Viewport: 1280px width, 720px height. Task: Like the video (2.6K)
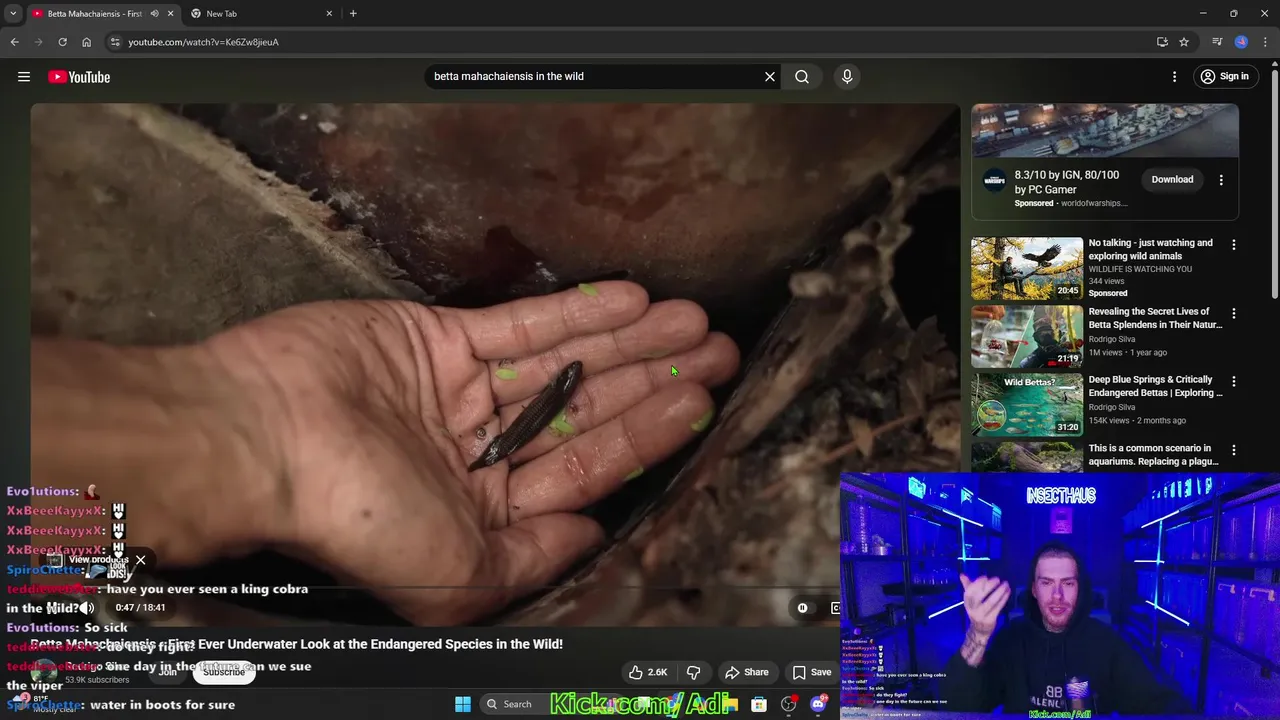pos(647,672)
